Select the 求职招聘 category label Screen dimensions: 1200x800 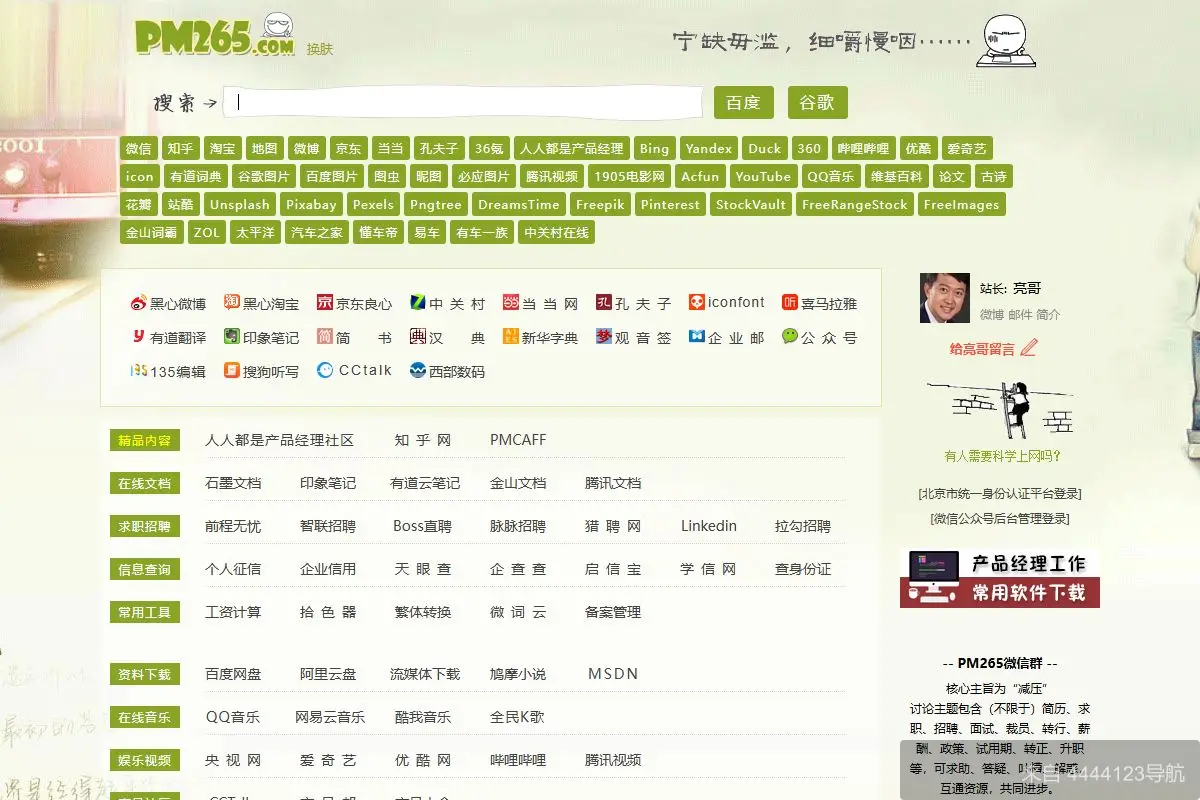point(144,525)
